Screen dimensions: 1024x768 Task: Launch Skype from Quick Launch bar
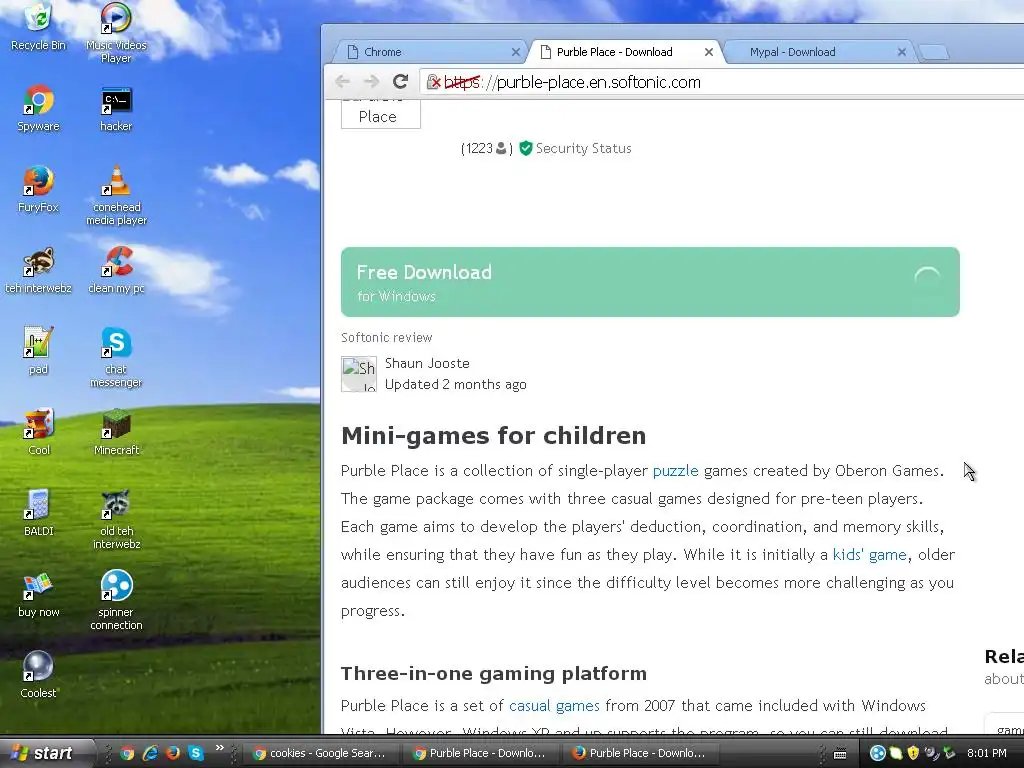196,753
